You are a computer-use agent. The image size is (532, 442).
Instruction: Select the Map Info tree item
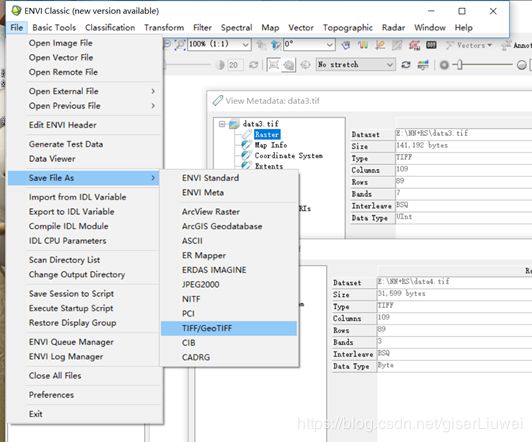[271, 145]
